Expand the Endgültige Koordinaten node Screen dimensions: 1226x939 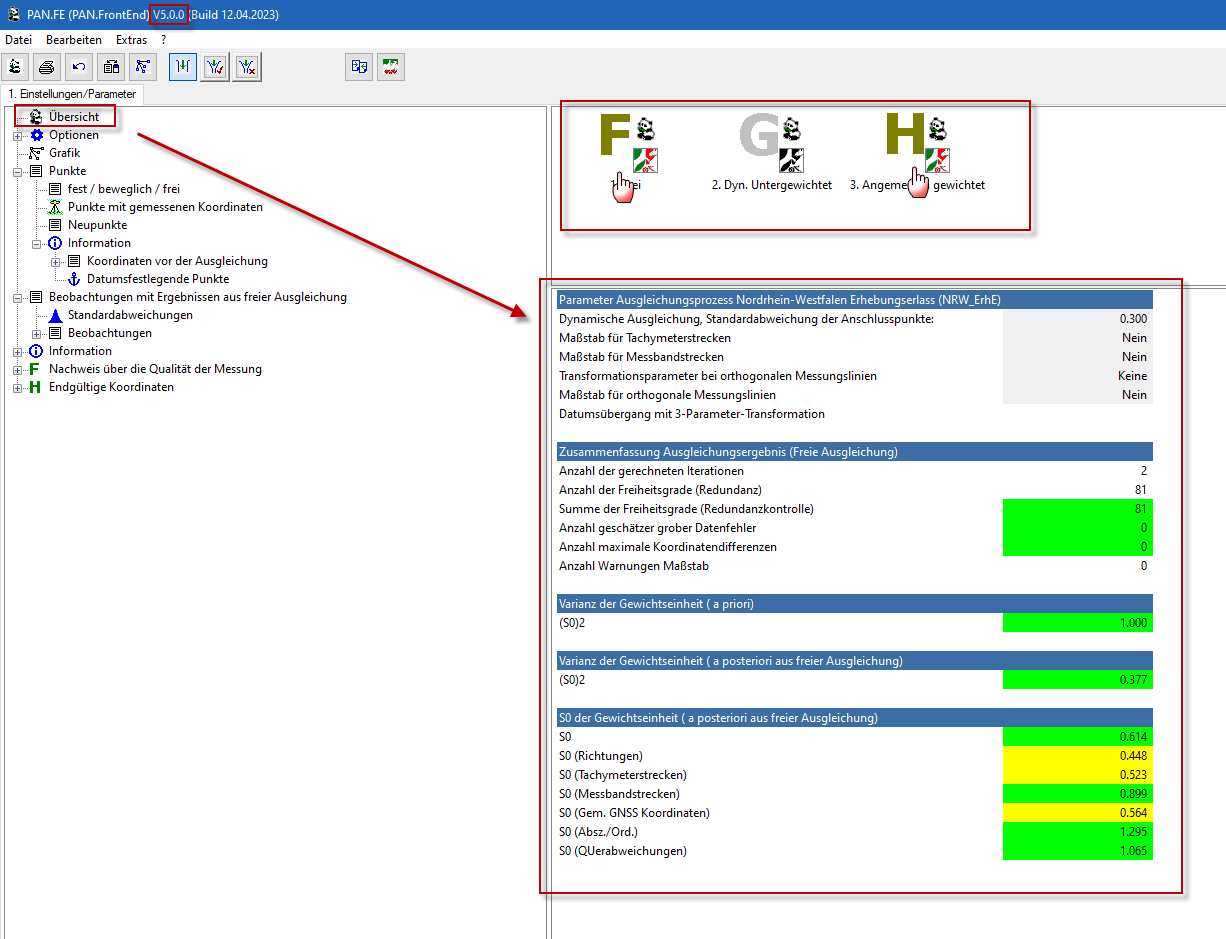click(x=17, y=387)
